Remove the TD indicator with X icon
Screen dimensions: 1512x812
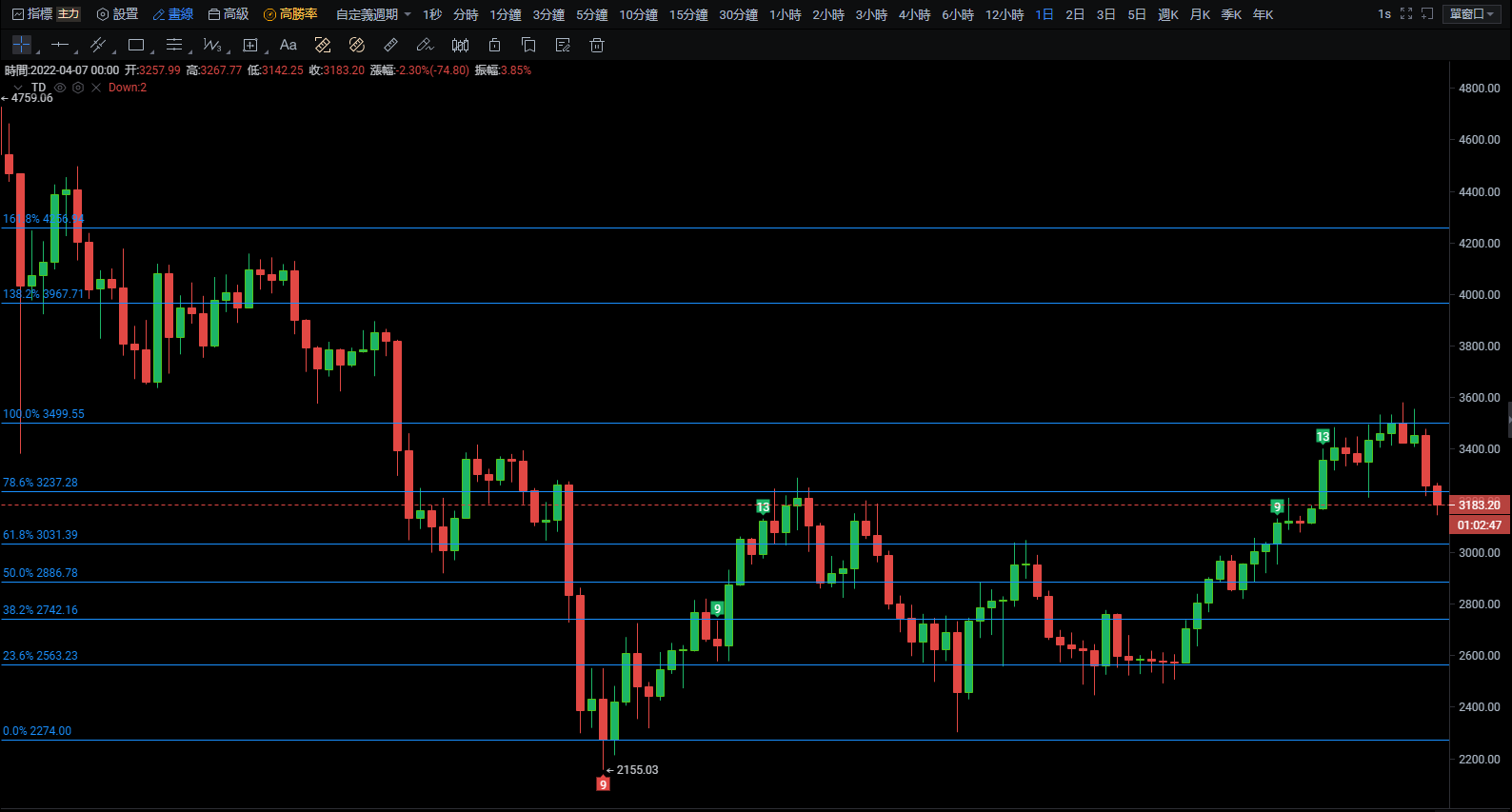pyautogui.click(x=96, y=88)
